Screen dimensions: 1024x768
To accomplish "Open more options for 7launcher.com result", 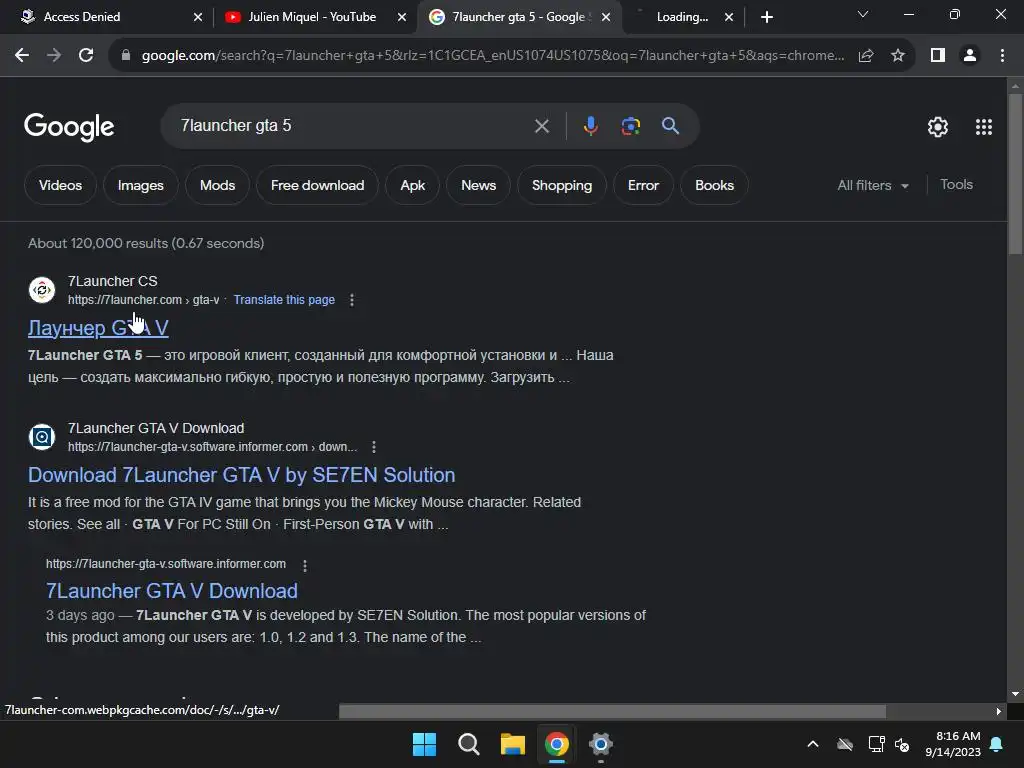I will pyautogui.click(x=352, y=300).
